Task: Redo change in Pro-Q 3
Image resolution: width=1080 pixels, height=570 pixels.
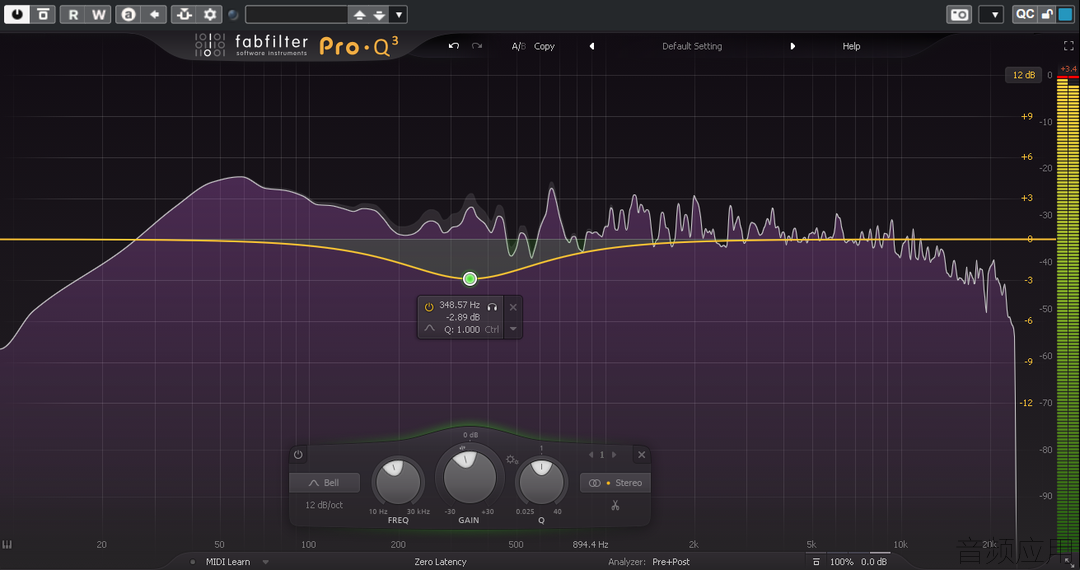Action: click(477, 46)
